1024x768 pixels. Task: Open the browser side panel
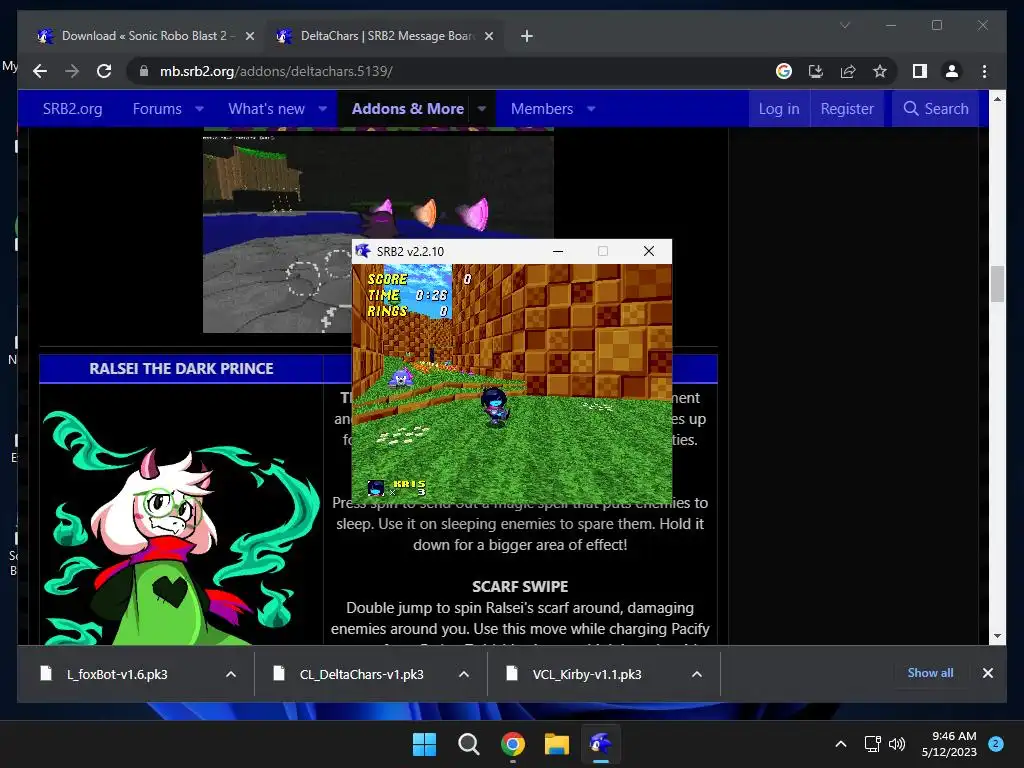click(920, 71)
